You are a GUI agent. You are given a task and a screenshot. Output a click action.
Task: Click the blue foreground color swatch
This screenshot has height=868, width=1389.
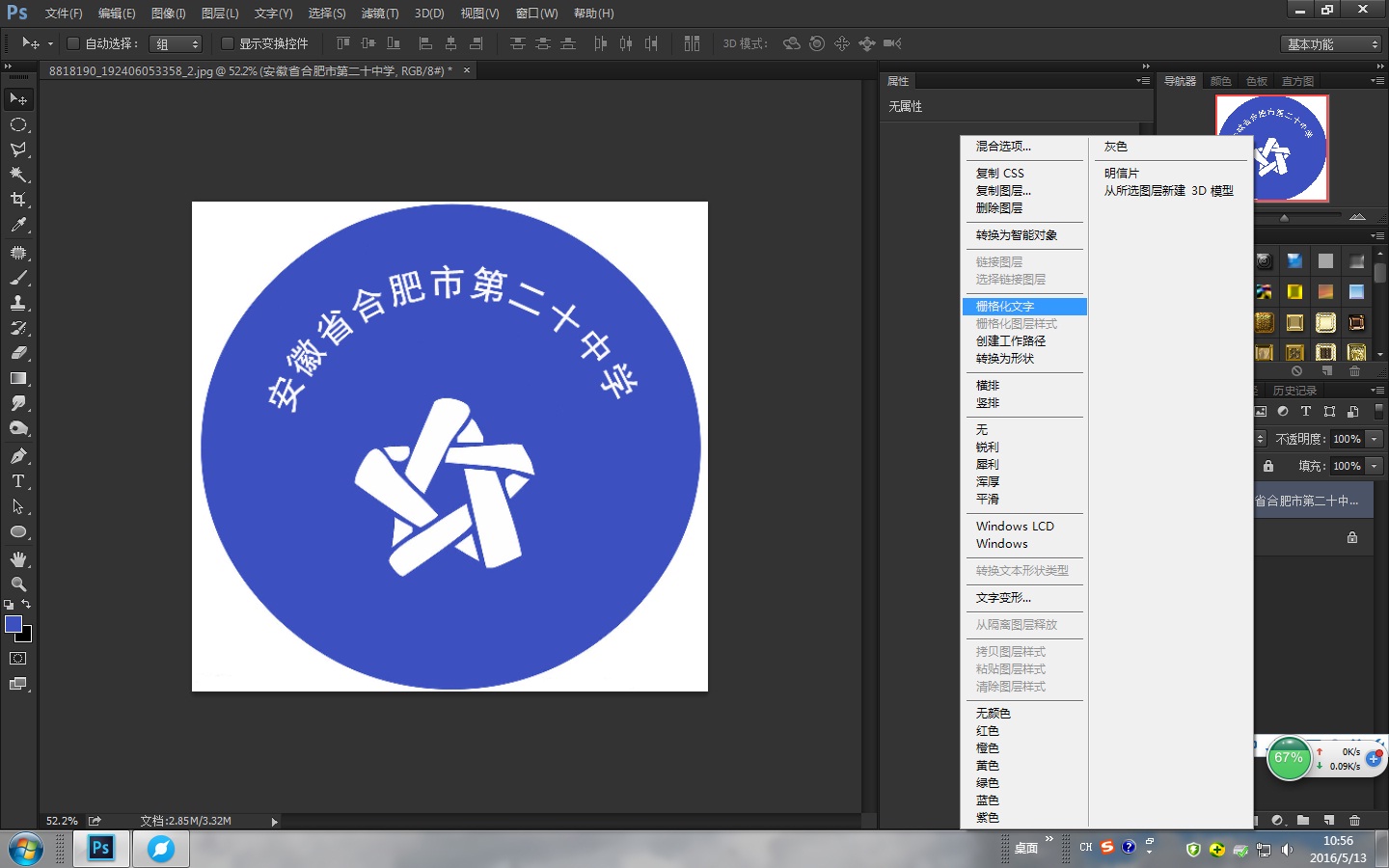(14, 624)
